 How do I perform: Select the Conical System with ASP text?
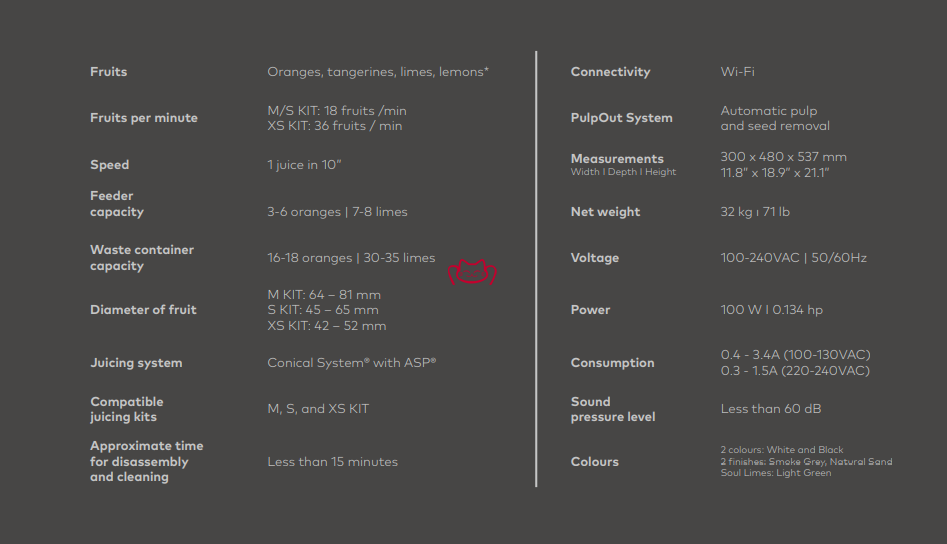[352, 363]
